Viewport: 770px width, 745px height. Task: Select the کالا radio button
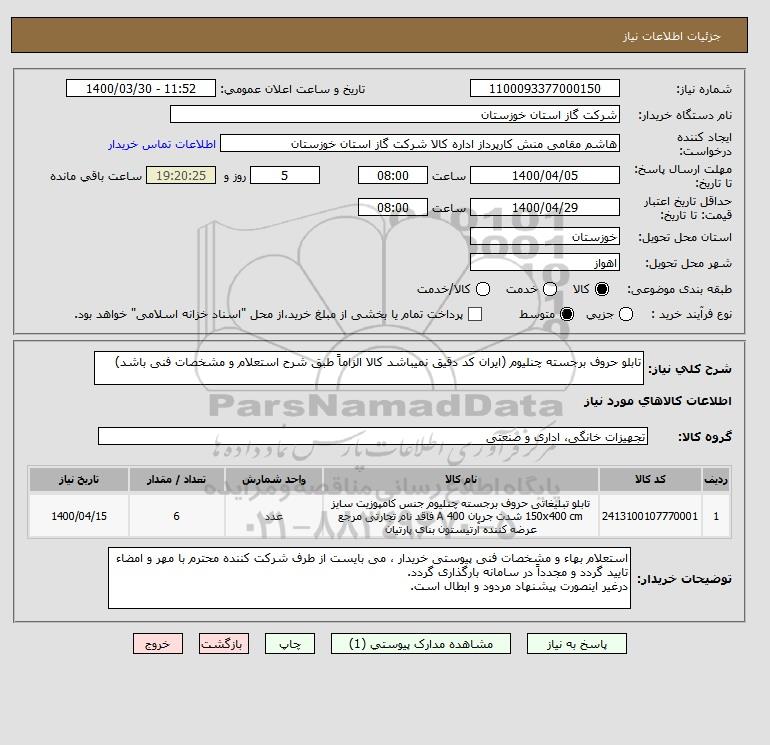(x=602, y=289)
